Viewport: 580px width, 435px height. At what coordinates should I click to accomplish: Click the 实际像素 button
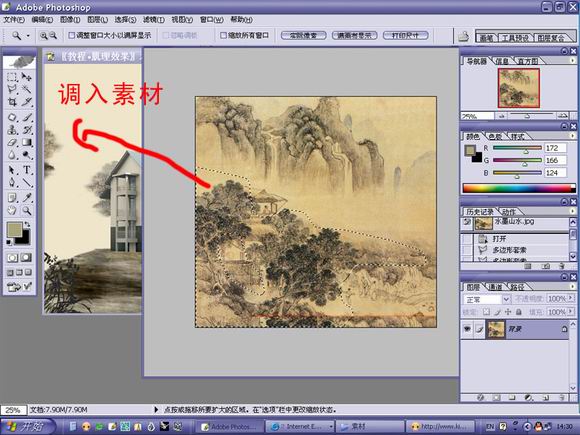(x=303, y=36)
